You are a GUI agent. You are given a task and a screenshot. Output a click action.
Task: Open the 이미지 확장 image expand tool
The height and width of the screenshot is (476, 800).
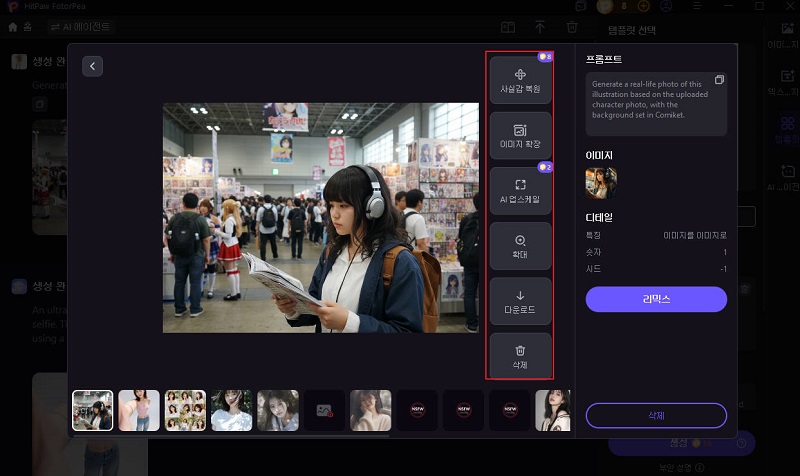pyautogui.click(x=520, y=136)
